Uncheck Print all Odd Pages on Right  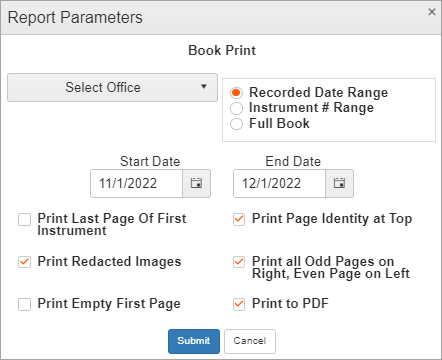239,262
